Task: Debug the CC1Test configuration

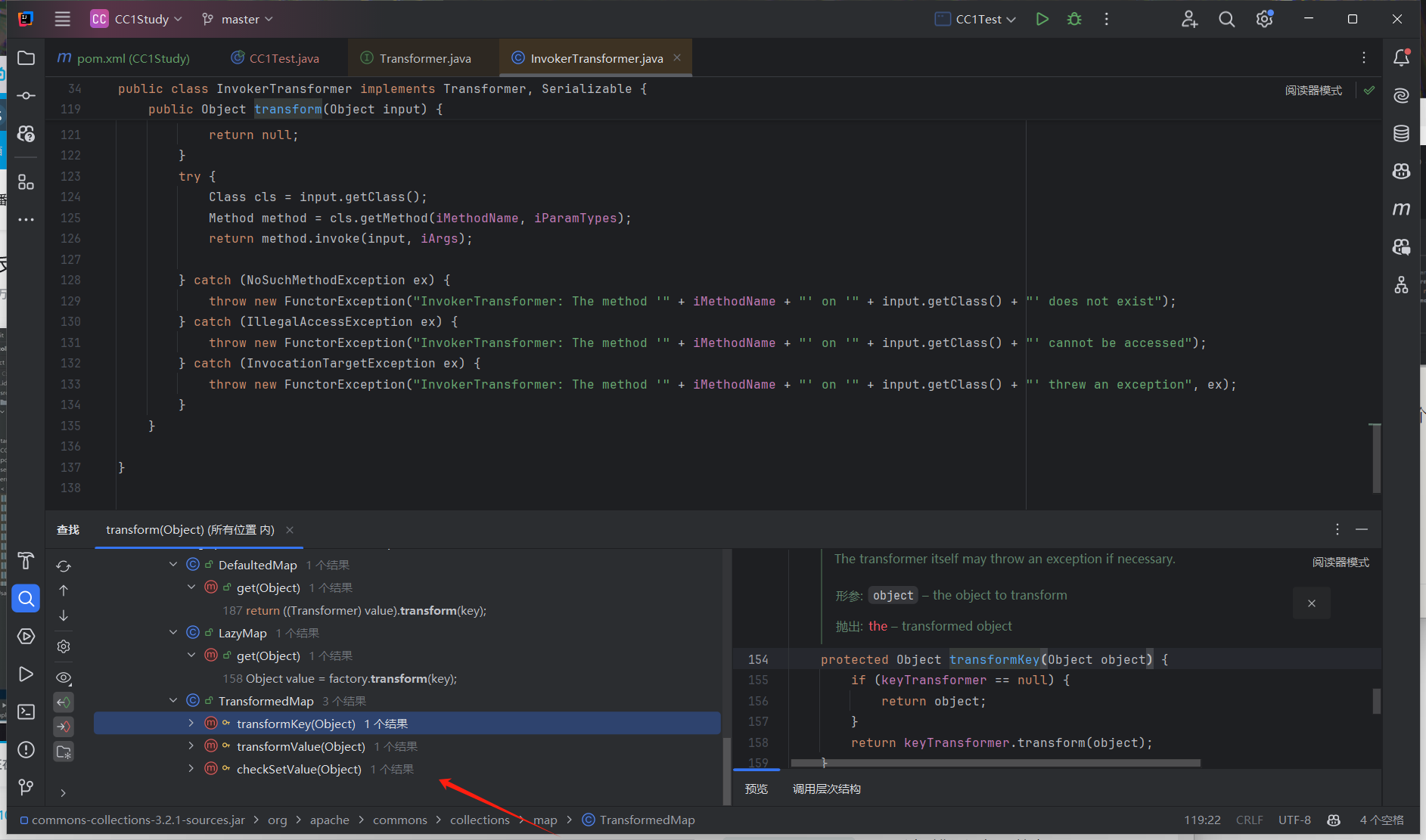Action: click(x=1074, y=19)
